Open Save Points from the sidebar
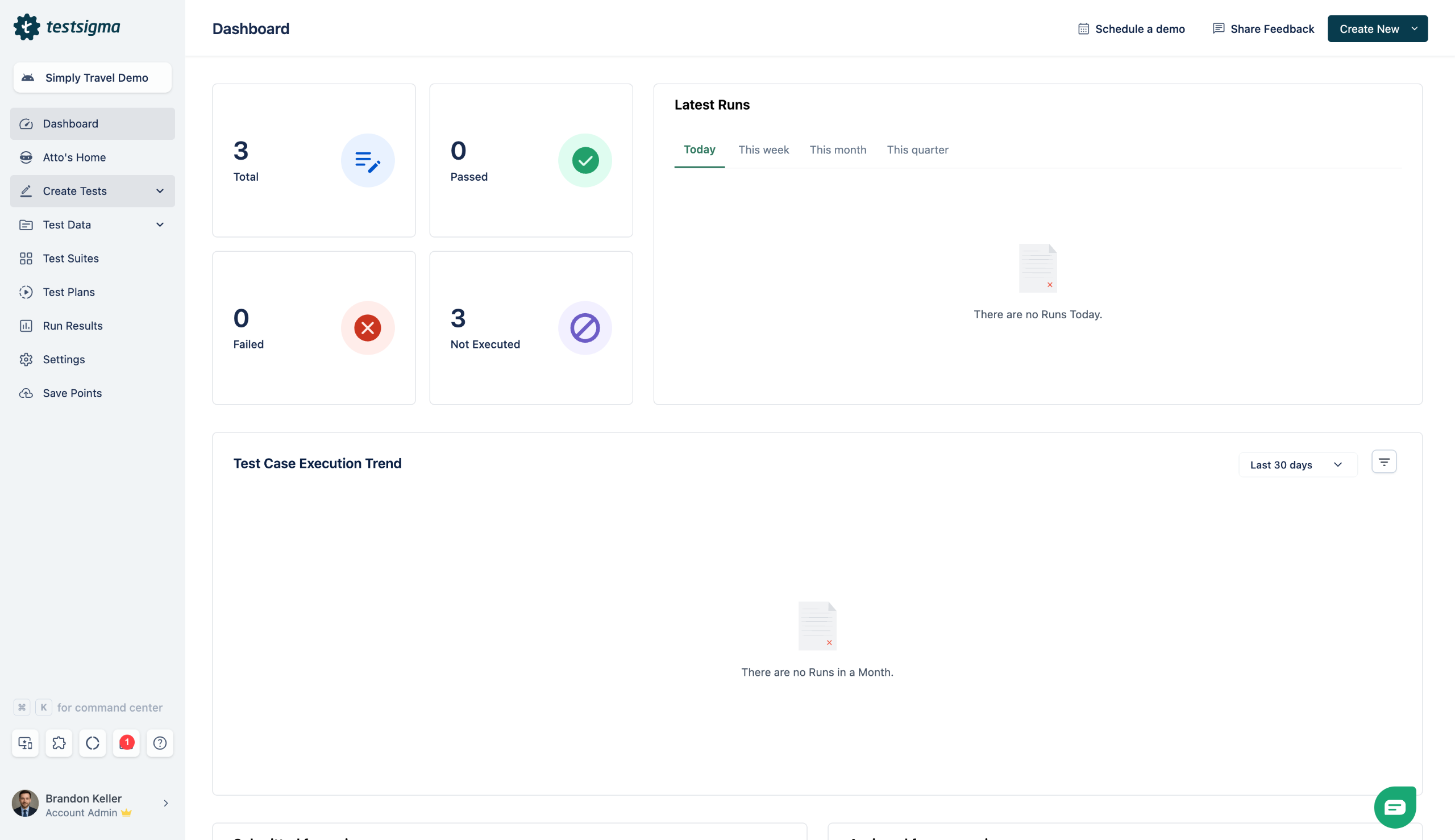Screen dimensions: 1455x840 click(72, 393)
